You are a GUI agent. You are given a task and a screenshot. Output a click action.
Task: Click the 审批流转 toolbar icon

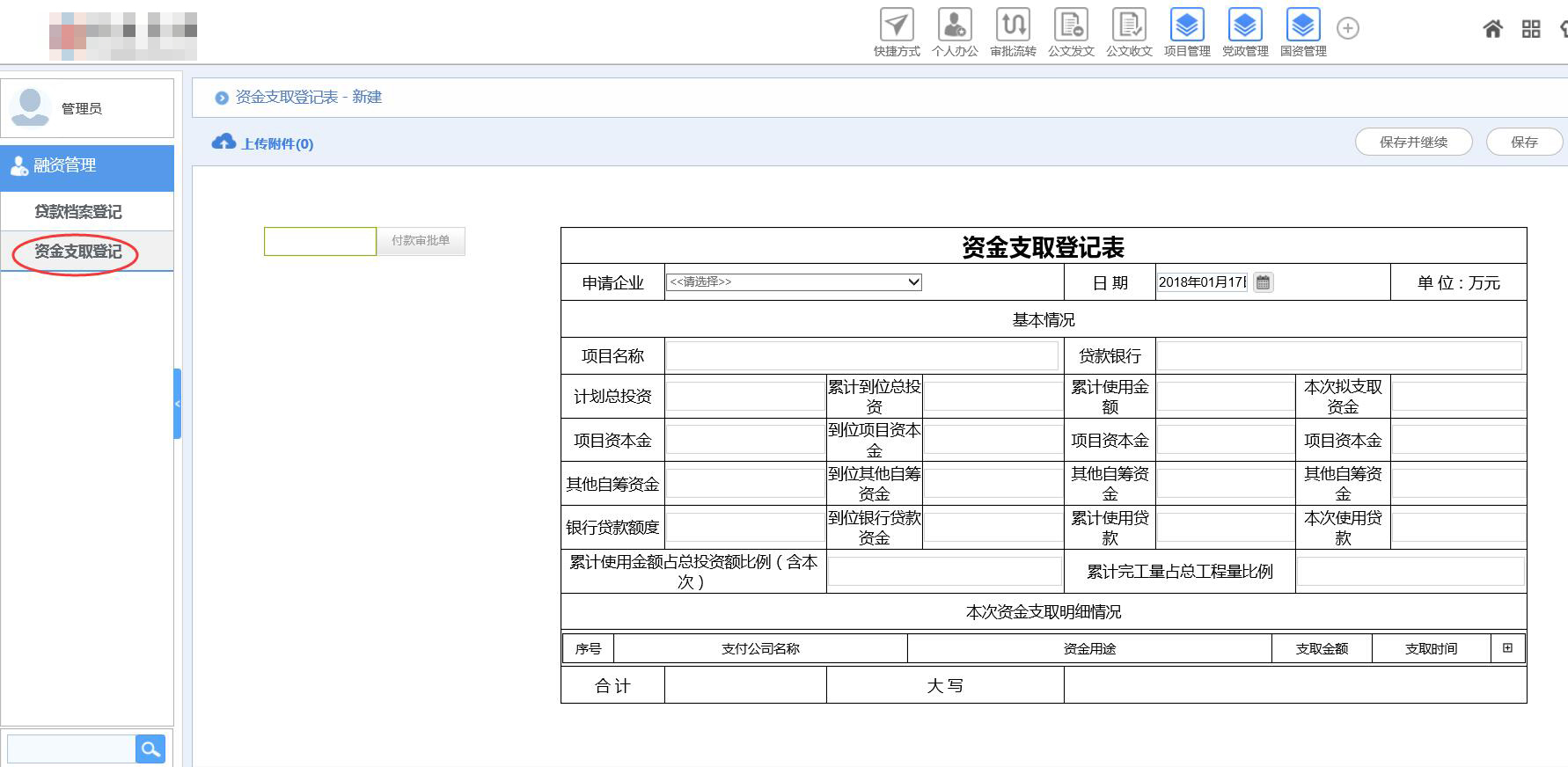(x=1013, y=26)
